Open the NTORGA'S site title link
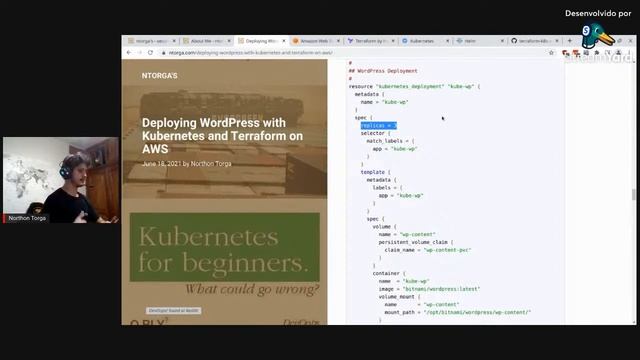Image resolution: width=640 pixels, height=360 pixels. [160, 76]
